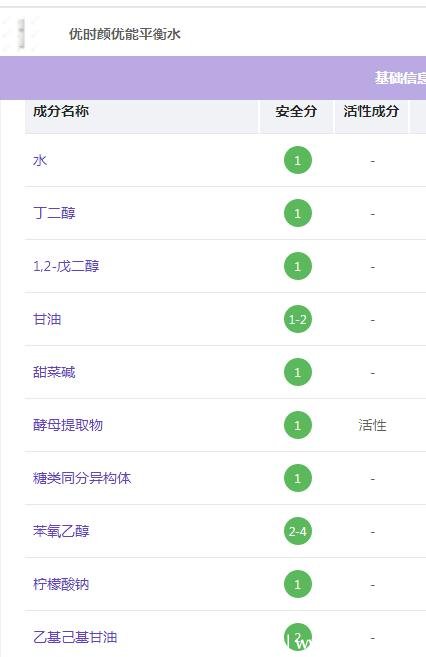Open the 苯氧乙醇 ingredient link
Screen dimensions: 426x657
[x=61, y=531]
